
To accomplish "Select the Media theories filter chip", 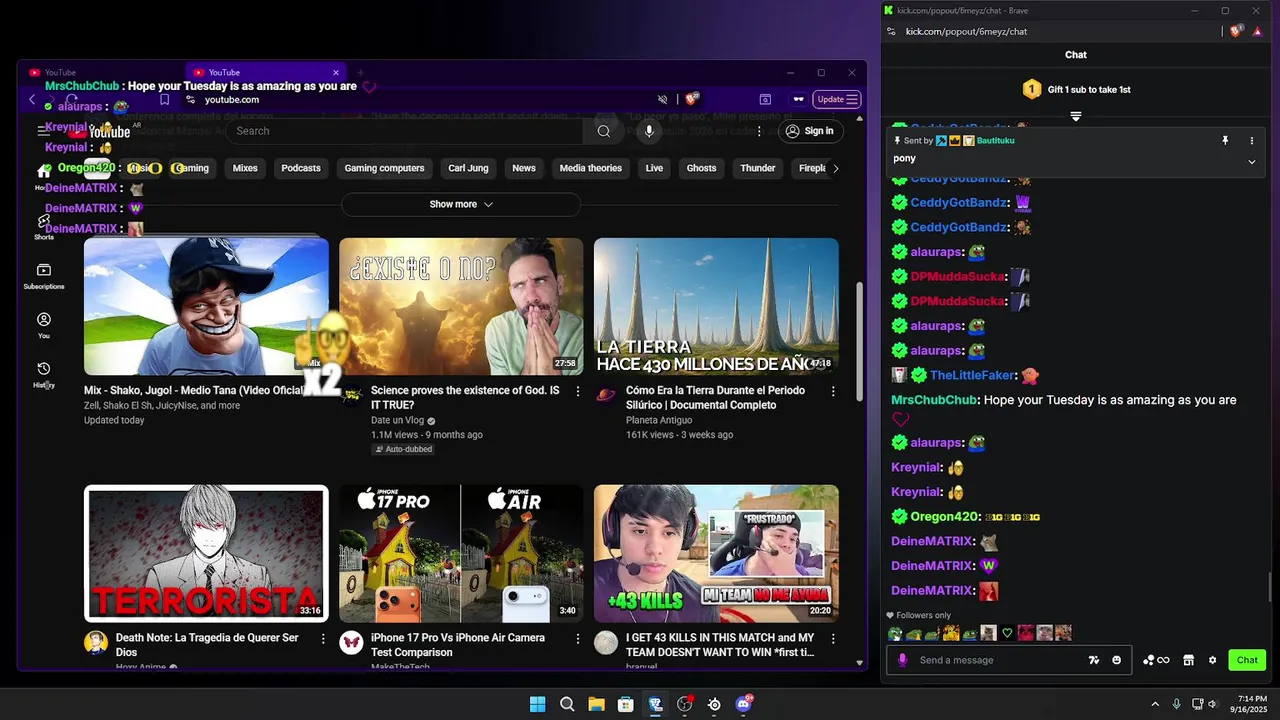I will (591, 168).
